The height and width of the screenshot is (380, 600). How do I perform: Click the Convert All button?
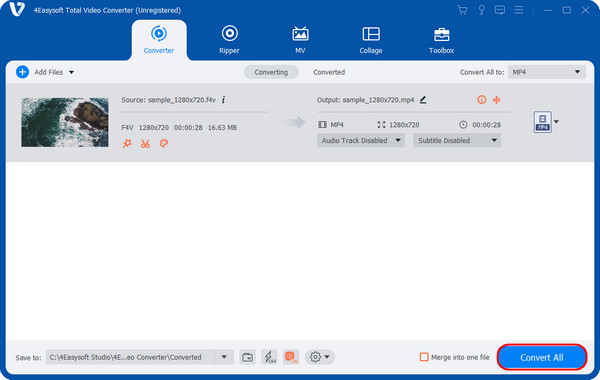point(542,357)
